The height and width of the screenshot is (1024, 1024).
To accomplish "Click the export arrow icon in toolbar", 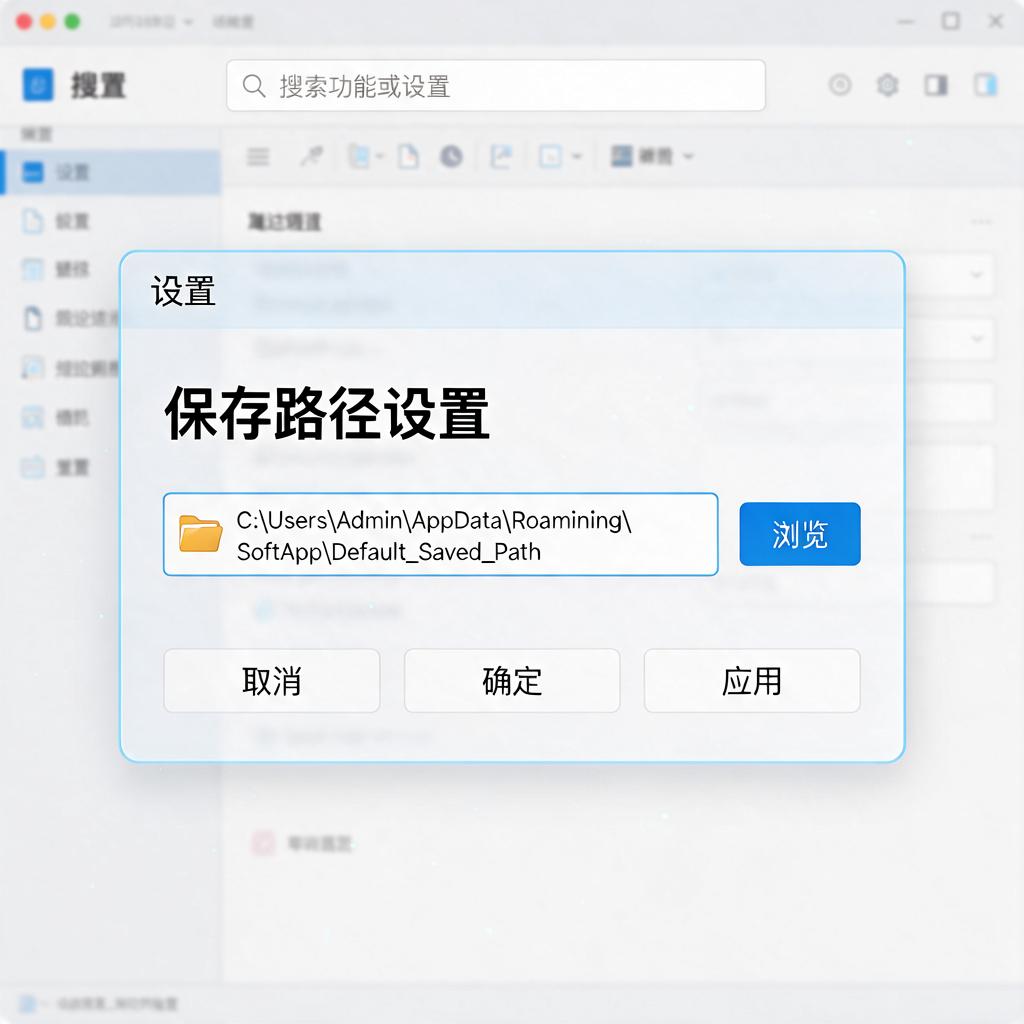I will [501, 157].
